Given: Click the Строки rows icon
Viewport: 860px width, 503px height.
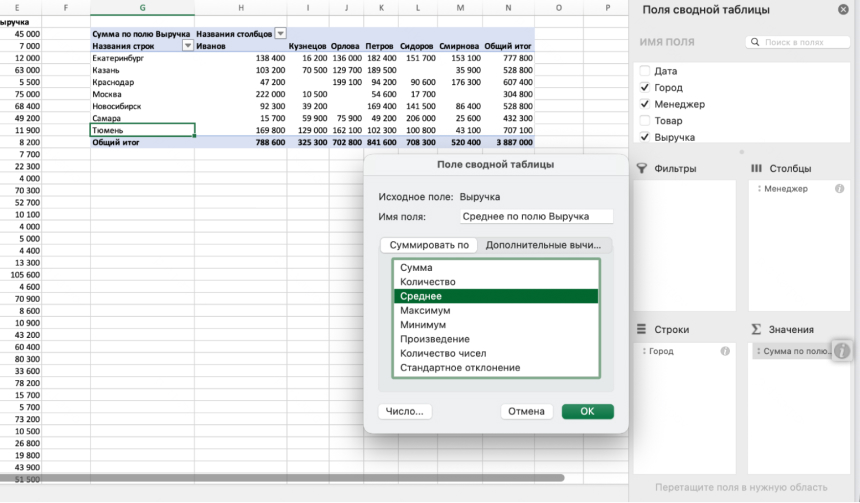Looking at the screenshot, I should 641,329.
